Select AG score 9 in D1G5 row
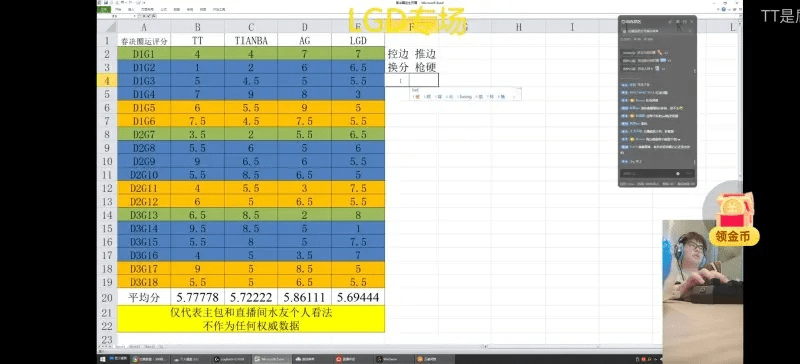This screenshot has height=364, width=800. [305, 107]
